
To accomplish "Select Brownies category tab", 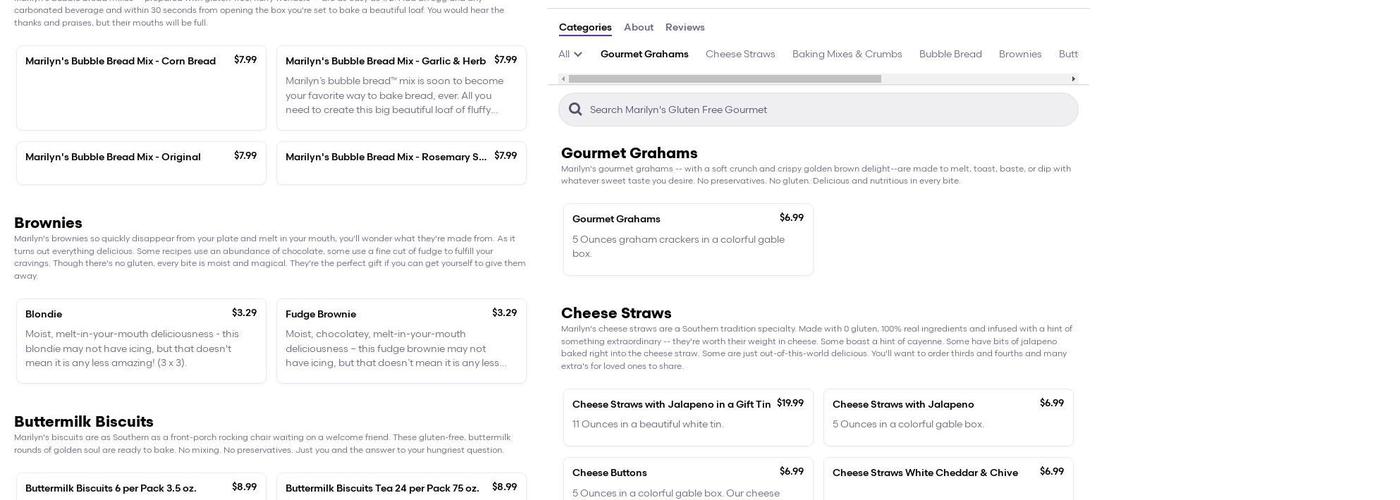I will [1020, 54].
